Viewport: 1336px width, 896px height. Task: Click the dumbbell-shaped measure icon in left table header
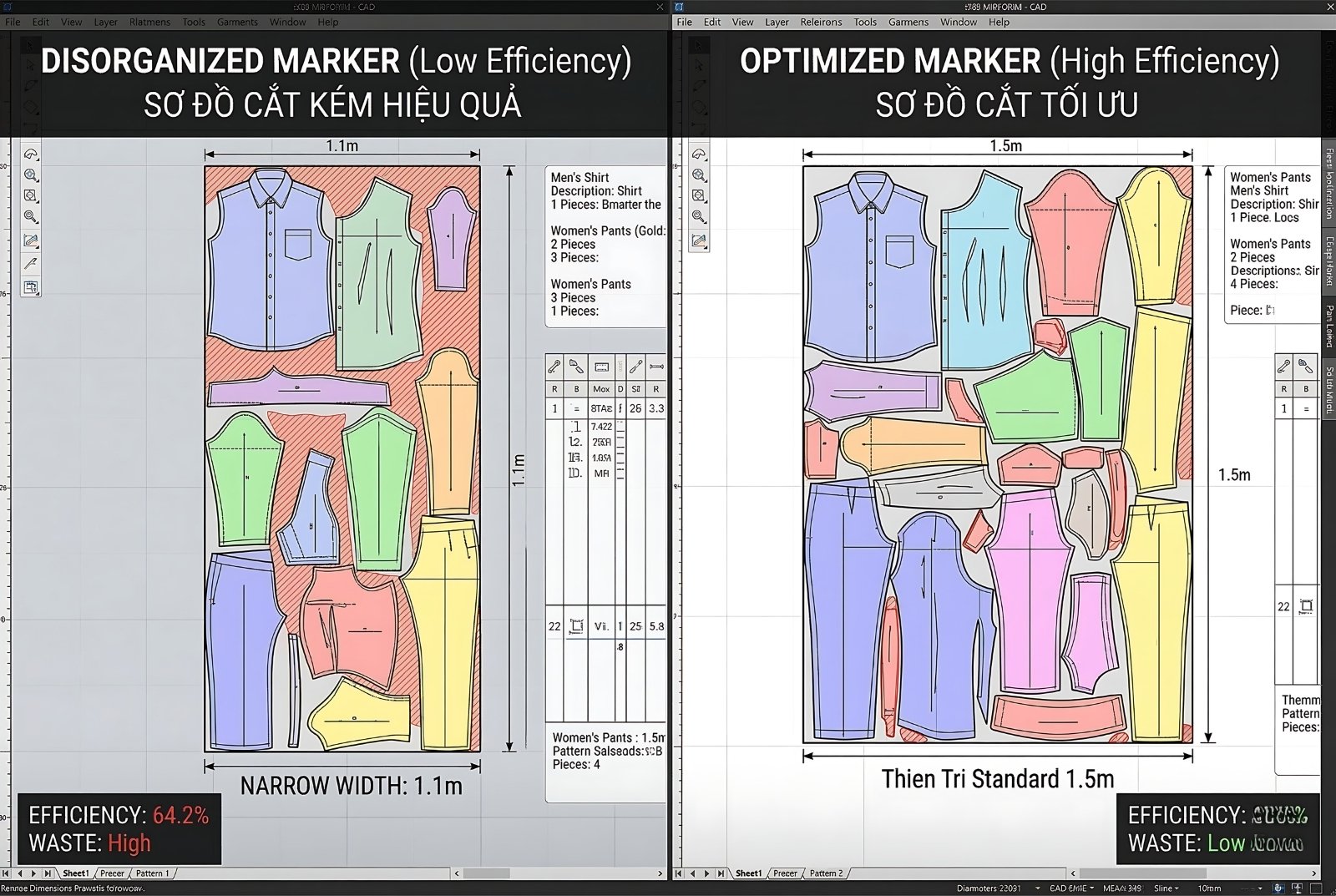[656, 367]
